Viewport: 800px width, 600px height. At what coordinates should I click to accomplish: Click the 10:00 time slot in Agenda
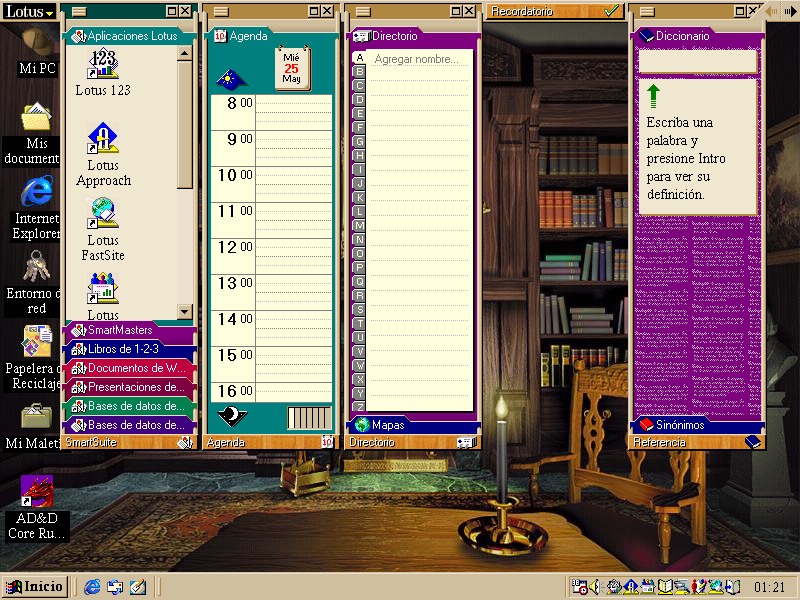[x=294, y=184]
